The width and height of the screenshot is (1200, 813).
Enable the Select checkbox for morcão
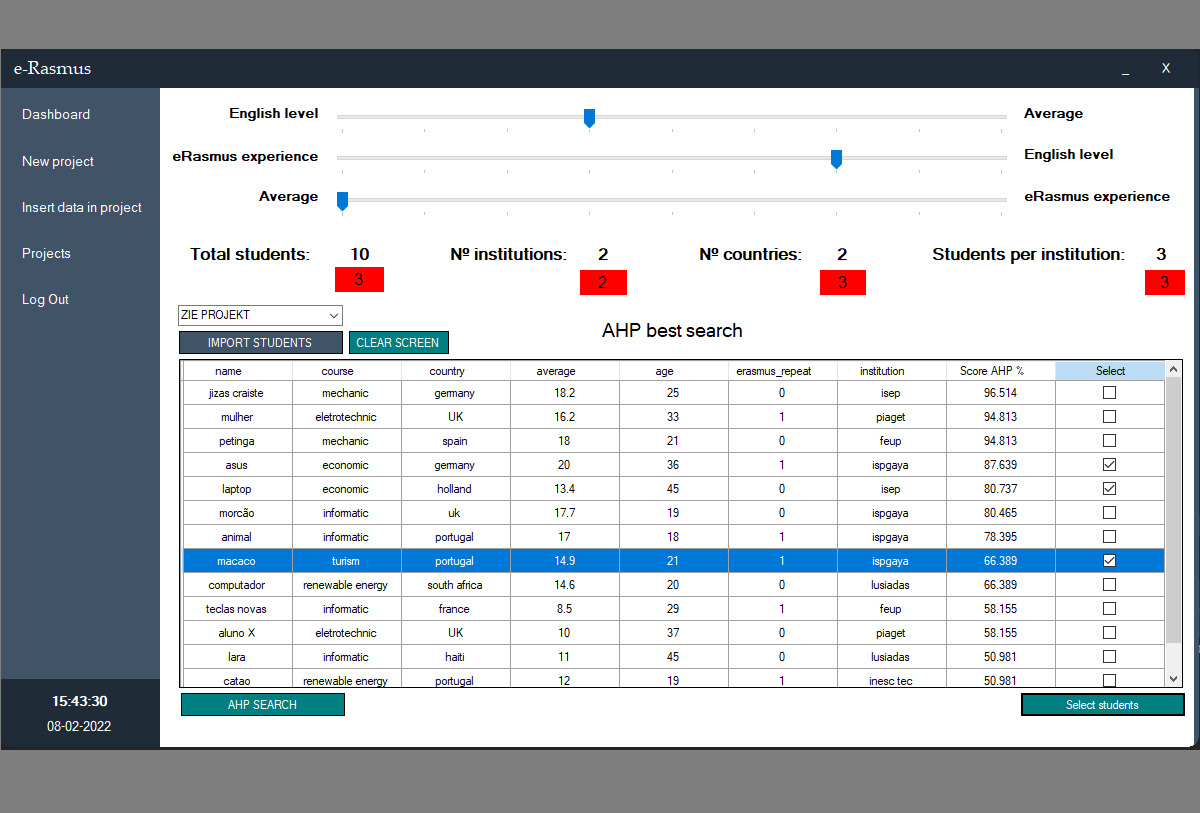(1109, 513)
